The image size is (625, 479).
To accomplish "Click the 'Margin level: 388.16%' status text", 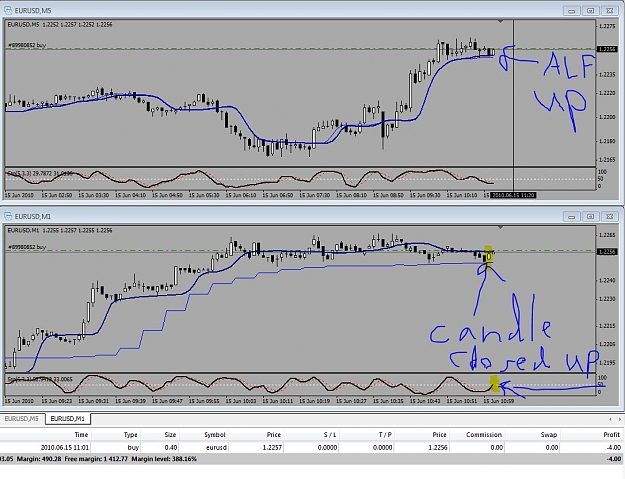I will tap(164, 459).
